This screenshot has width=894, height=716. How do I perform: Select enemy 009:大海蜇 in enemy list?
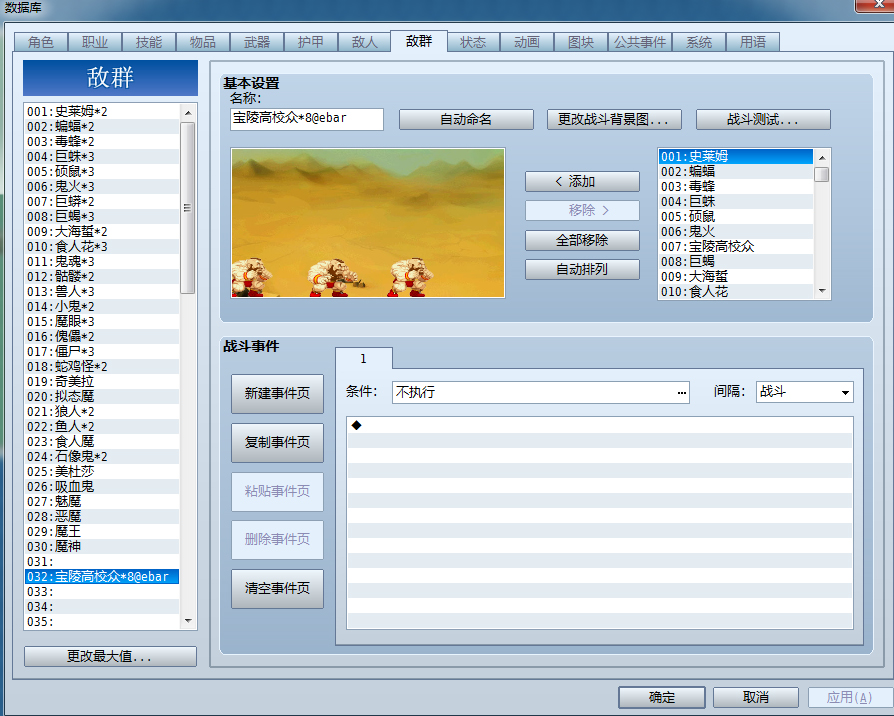coord(736,276)
